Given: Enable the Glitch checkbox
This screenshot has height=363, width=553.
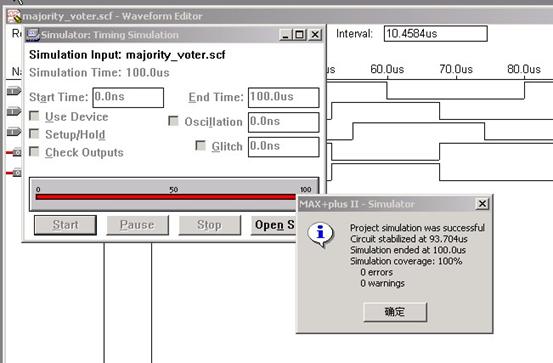Looking at the screenshot, I should coord(200,145).
